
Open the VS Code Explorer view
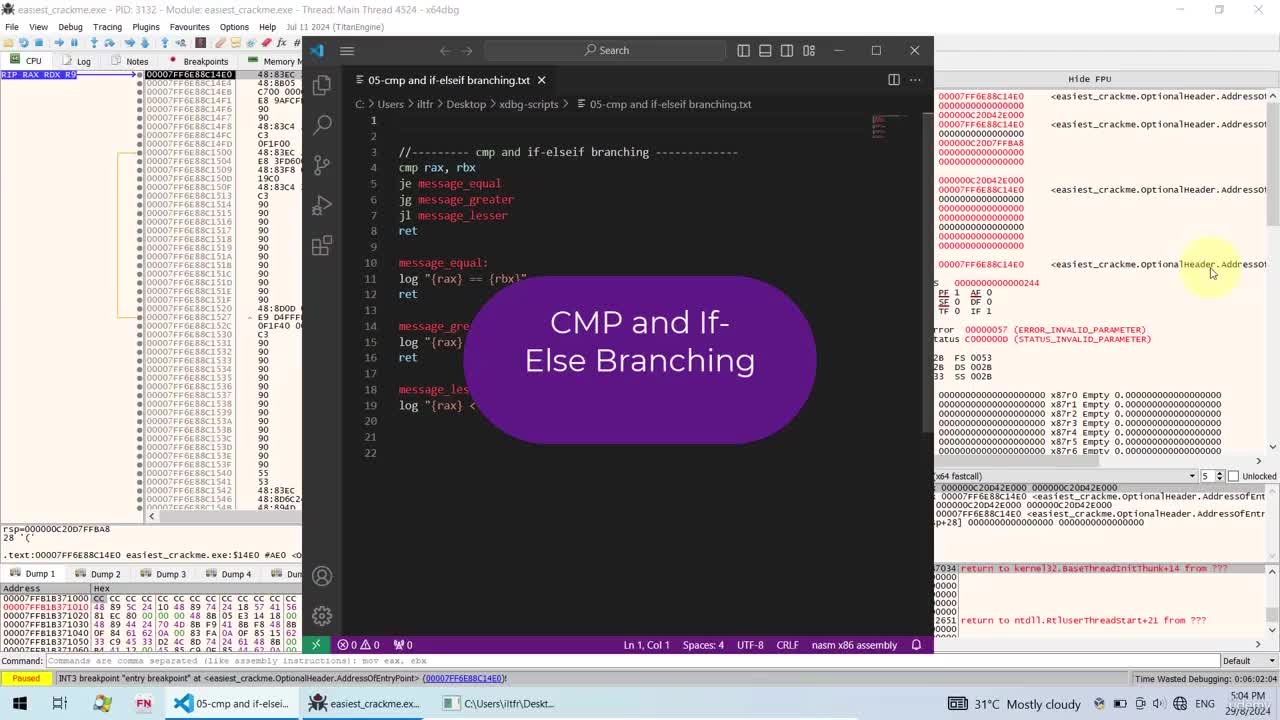[x=322, y=86]
